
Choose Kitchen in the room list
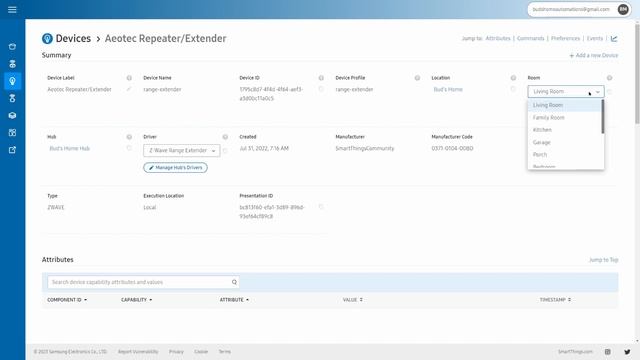click(x=565, y=130)
